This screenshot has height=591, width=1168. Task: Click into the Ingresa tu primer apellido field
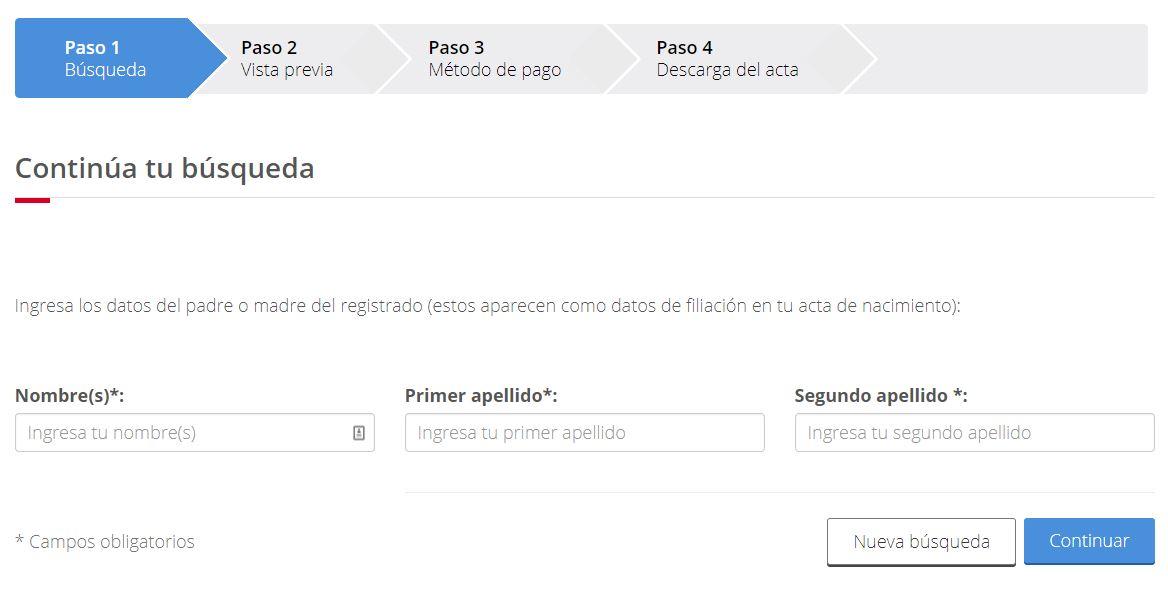tap(585, 433)
